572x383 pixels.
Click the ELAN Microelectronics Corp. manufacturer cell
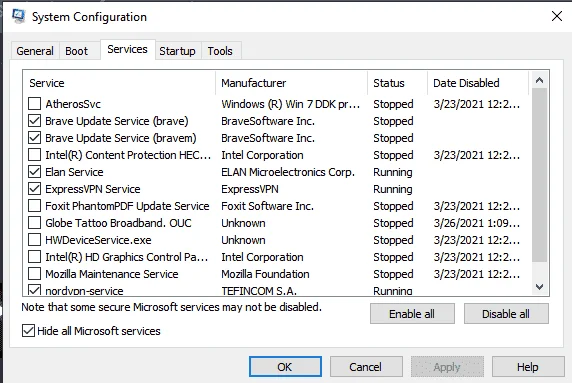(x=288, y=172)
